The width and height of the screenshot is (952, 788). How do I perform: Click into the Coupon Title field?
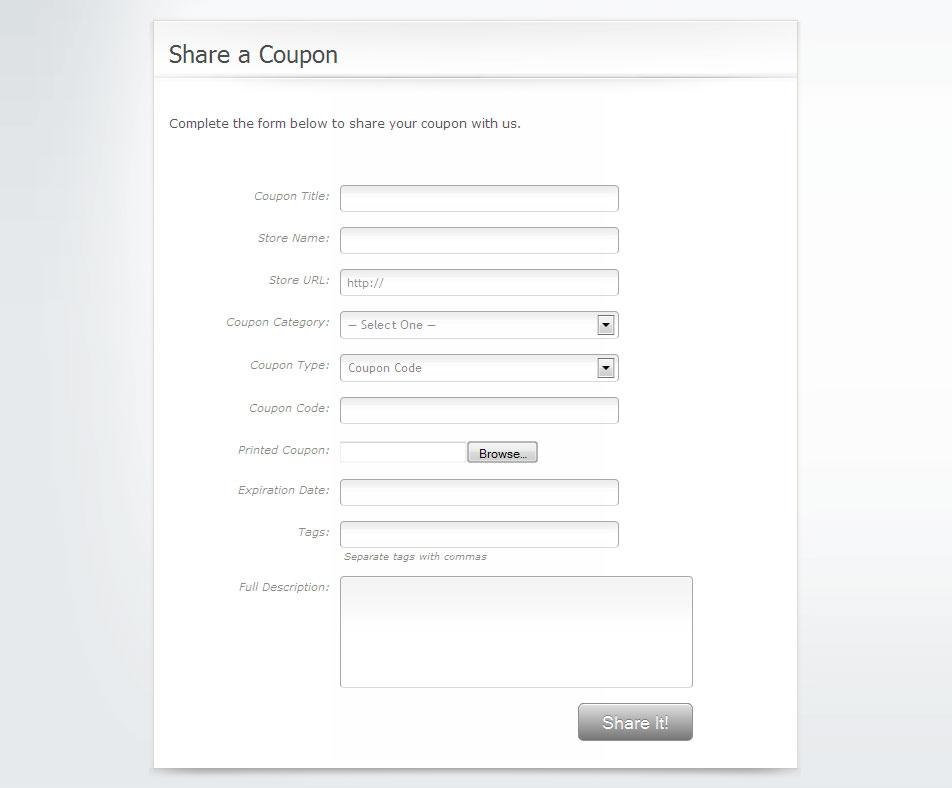[478, 198]
